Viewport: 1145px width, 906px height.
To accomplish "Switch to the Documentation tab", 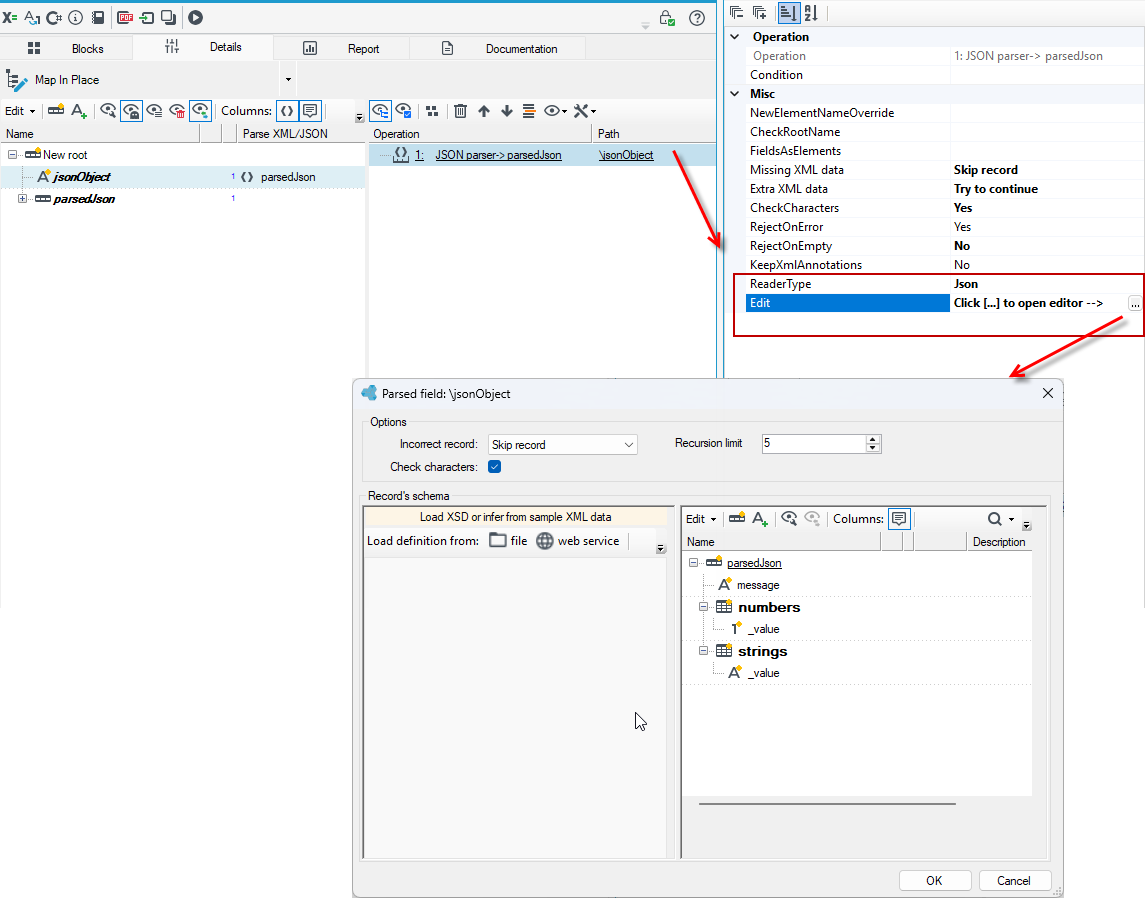I will point(498,48).
